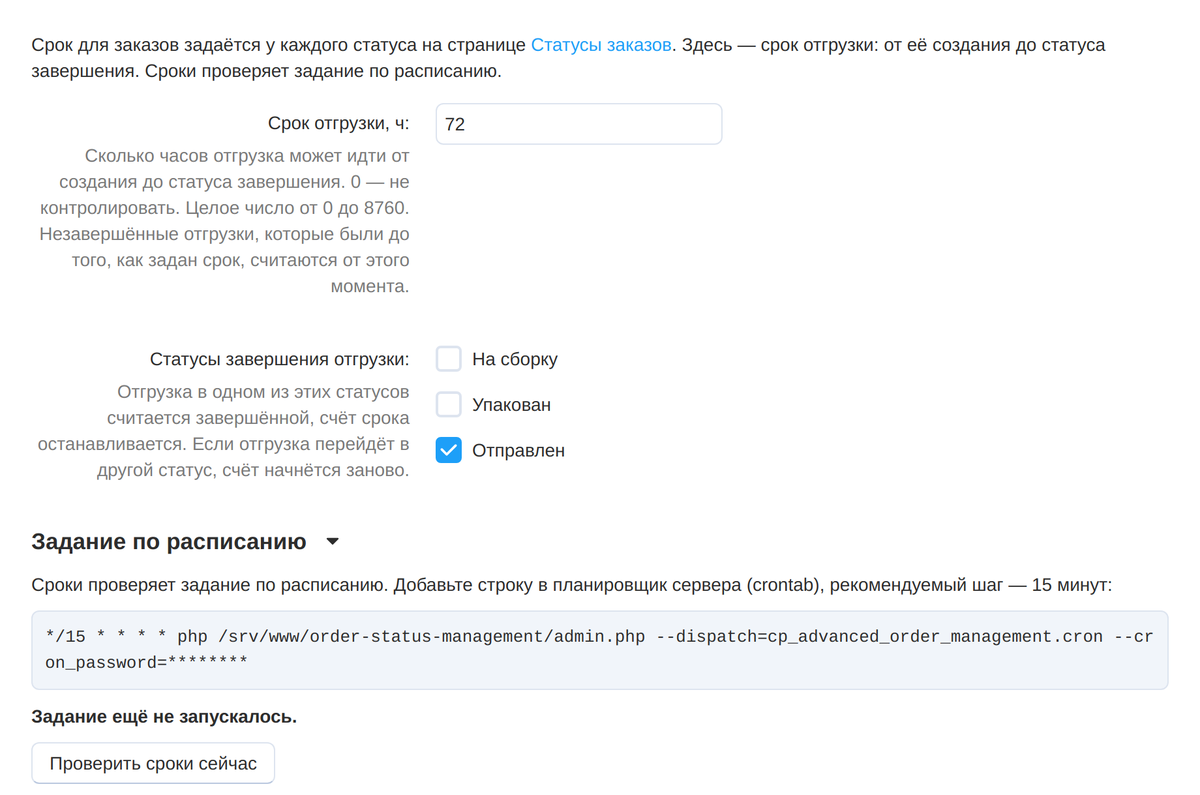Enable the На сборку checkbox
Image resolution: width=1200 pixels, height=795 pixels.
[449, 359]
